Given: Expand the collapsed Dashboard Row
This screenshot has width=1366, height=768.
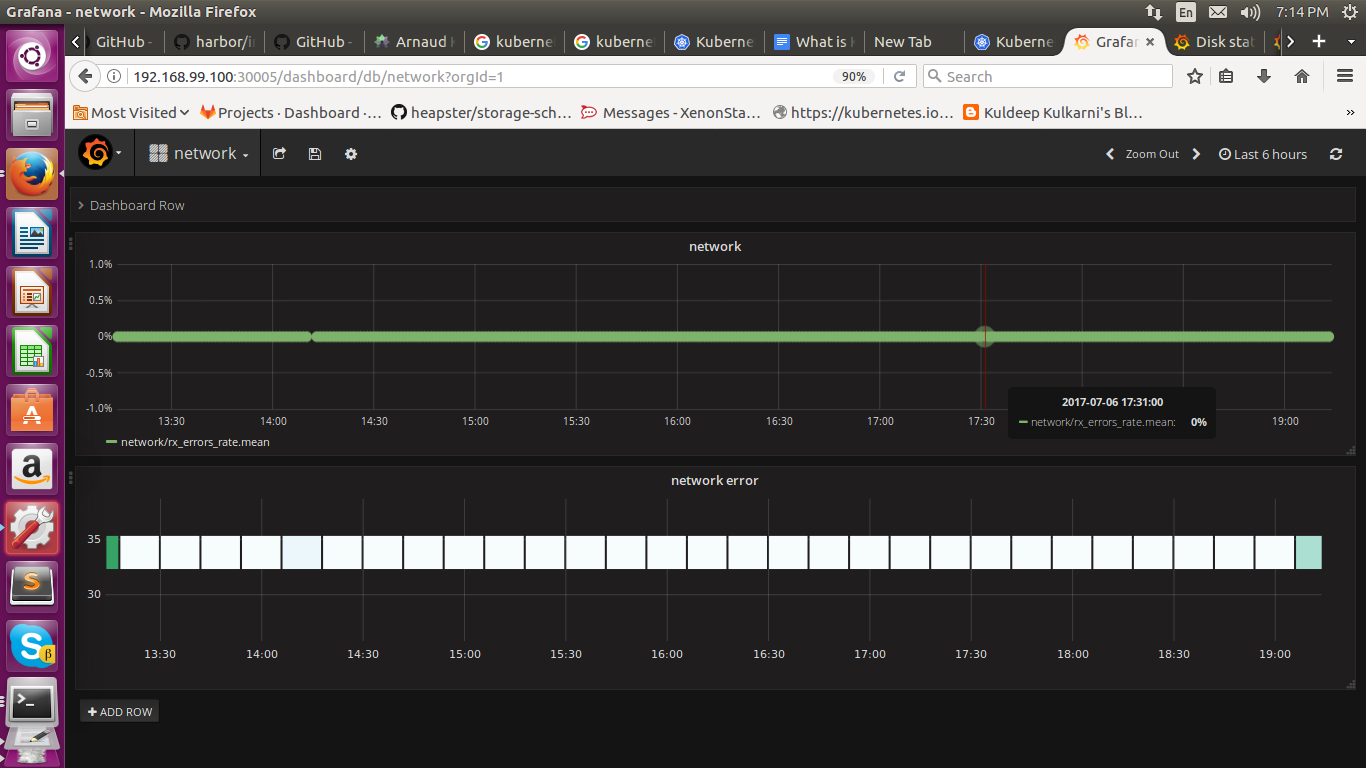Looking at the screenshot, I should (137, 205).
